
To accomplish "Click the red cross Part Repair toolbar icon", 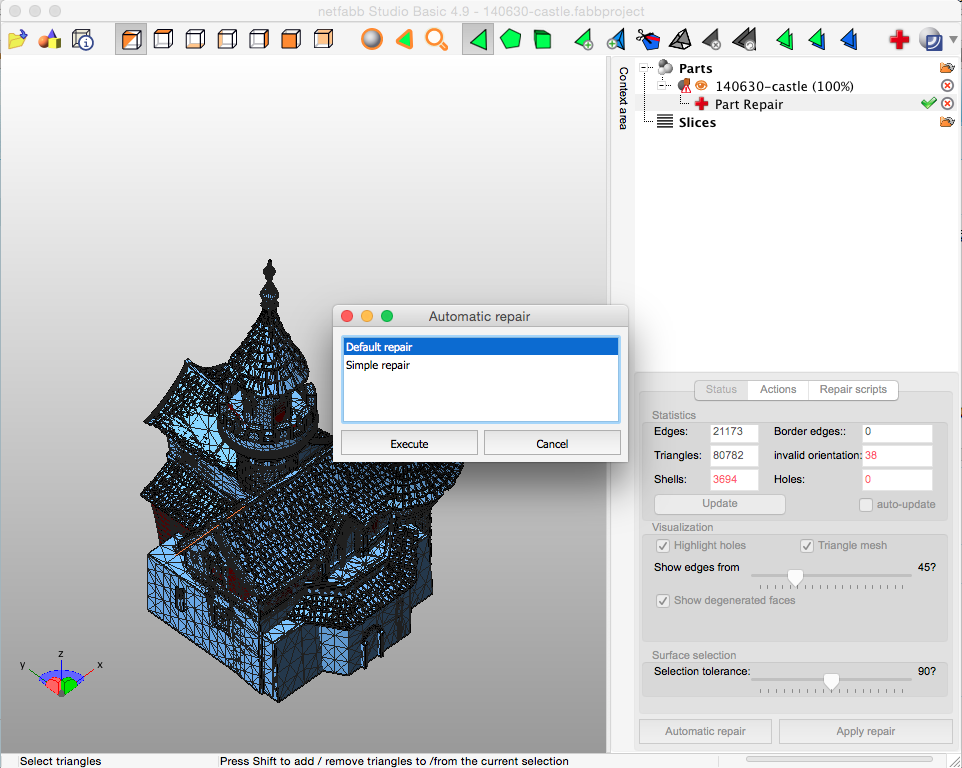I will [x=898, y=39].
